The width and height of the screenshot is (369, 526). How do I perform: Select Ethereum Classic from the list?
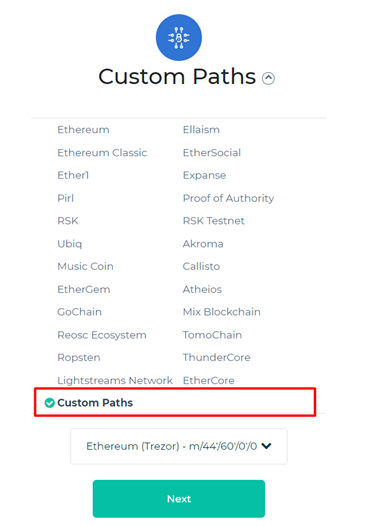(x=102, y=153)
